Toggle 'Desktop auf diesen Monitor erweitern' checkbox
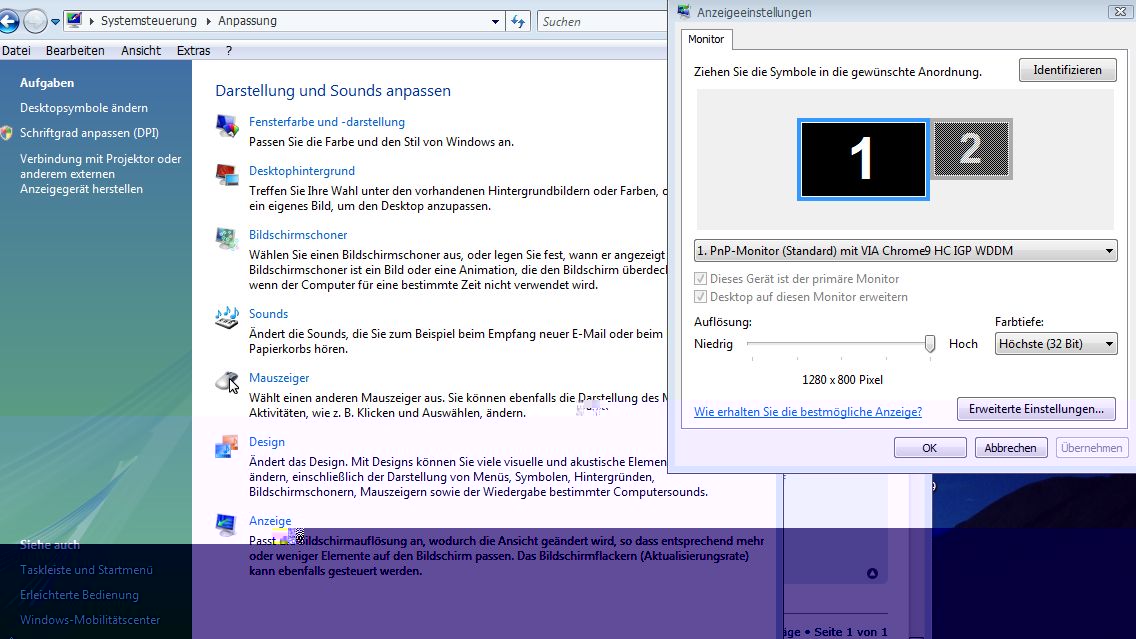1136x639 pixels. click(x=700, y=297)
